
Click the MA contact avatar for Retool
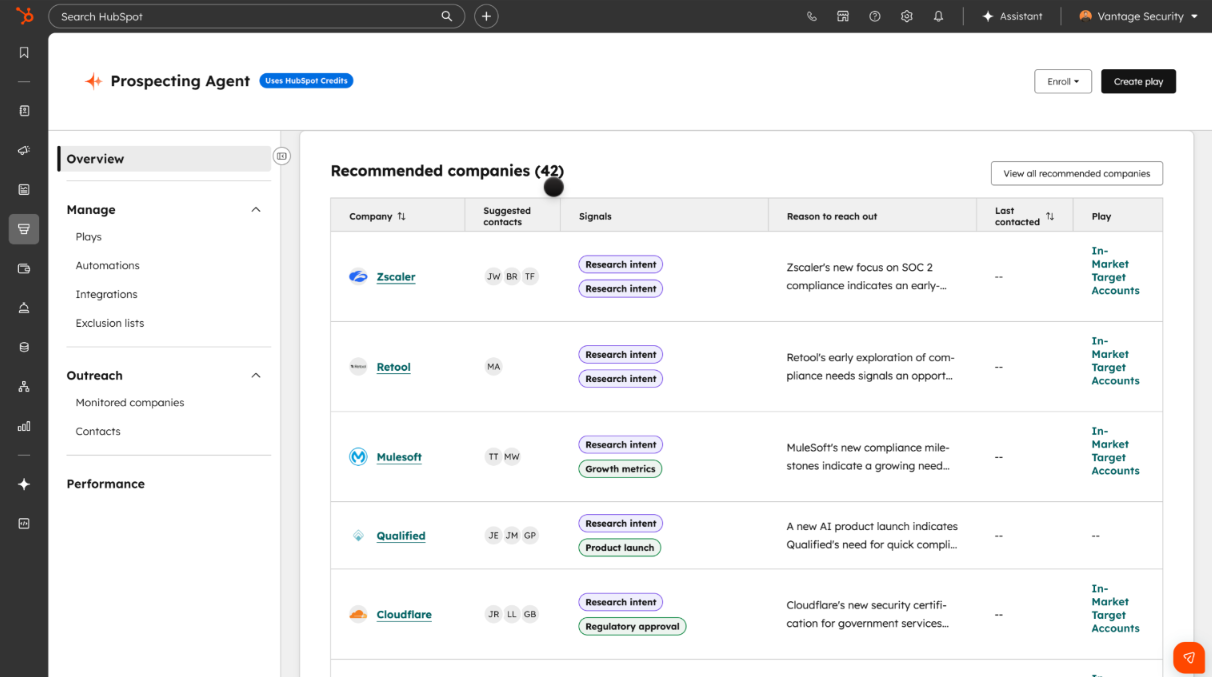click(493, 366)
